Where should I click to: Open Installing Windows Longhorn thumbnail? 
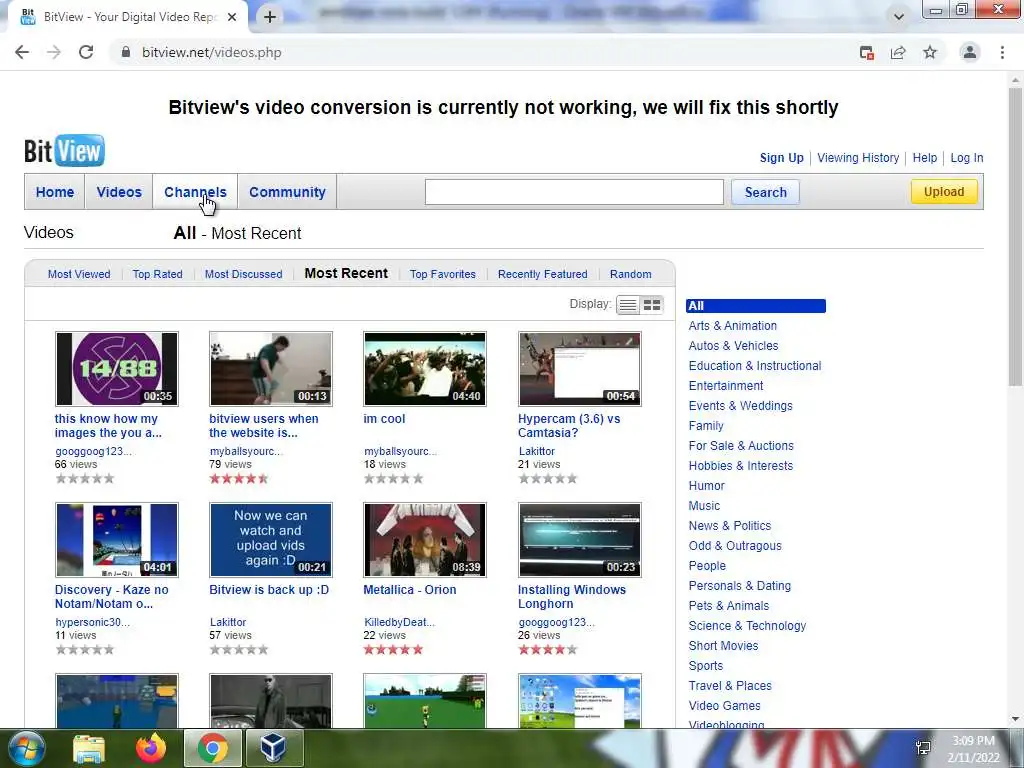pos(580,540)
